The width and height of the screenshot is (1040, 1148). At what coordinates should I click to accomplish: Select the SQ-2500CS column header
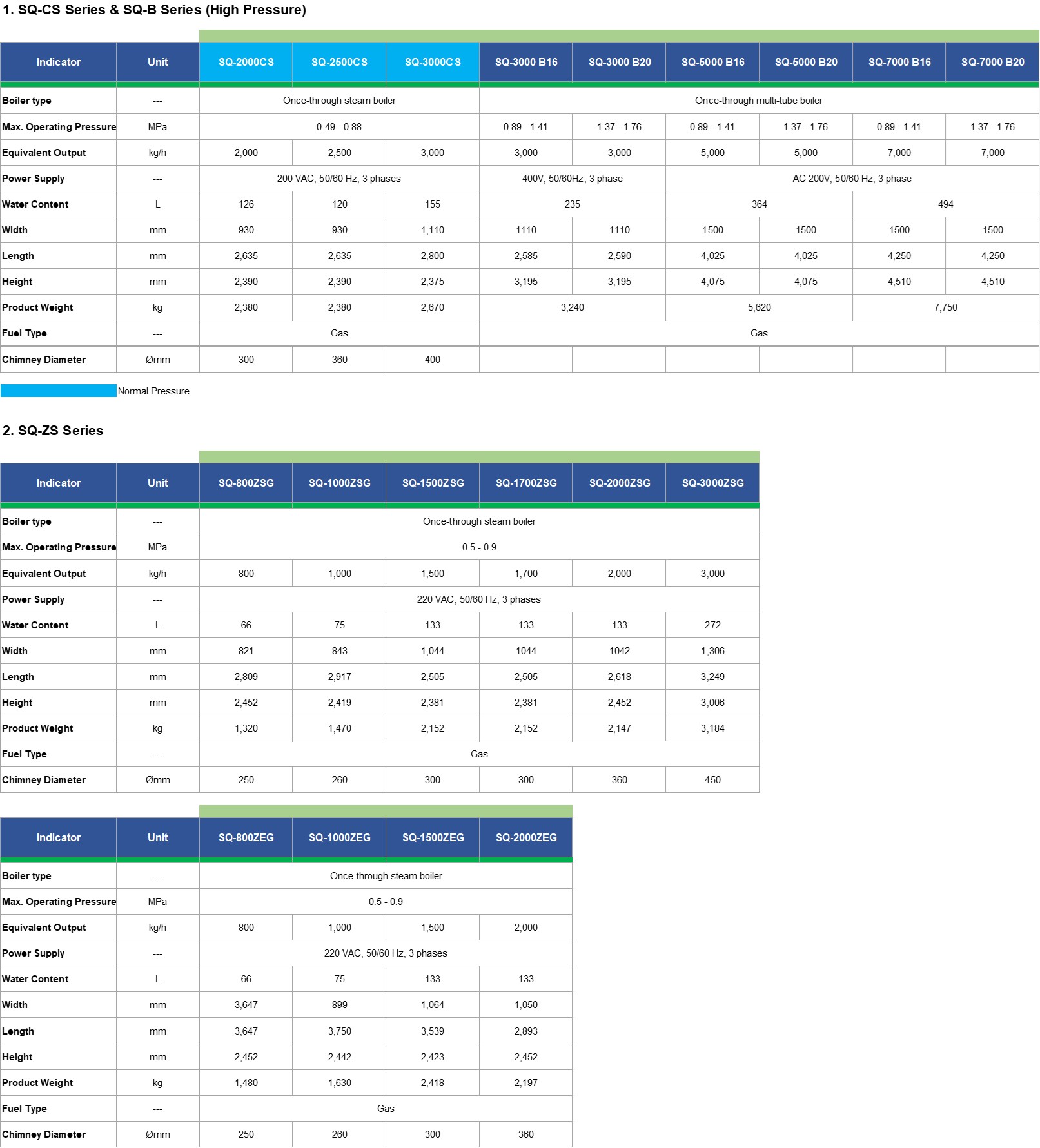(339, 62)
